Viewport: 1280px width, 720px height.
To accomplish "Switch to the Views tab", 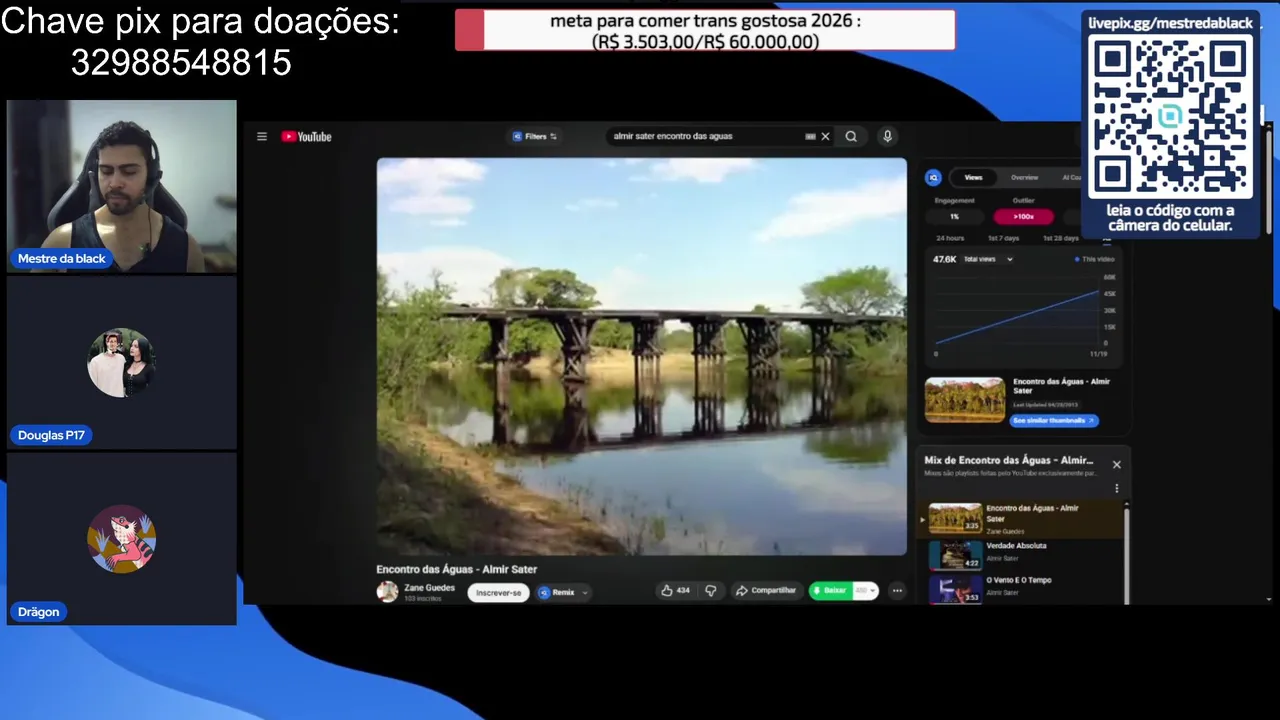I will tap(973, 177).
